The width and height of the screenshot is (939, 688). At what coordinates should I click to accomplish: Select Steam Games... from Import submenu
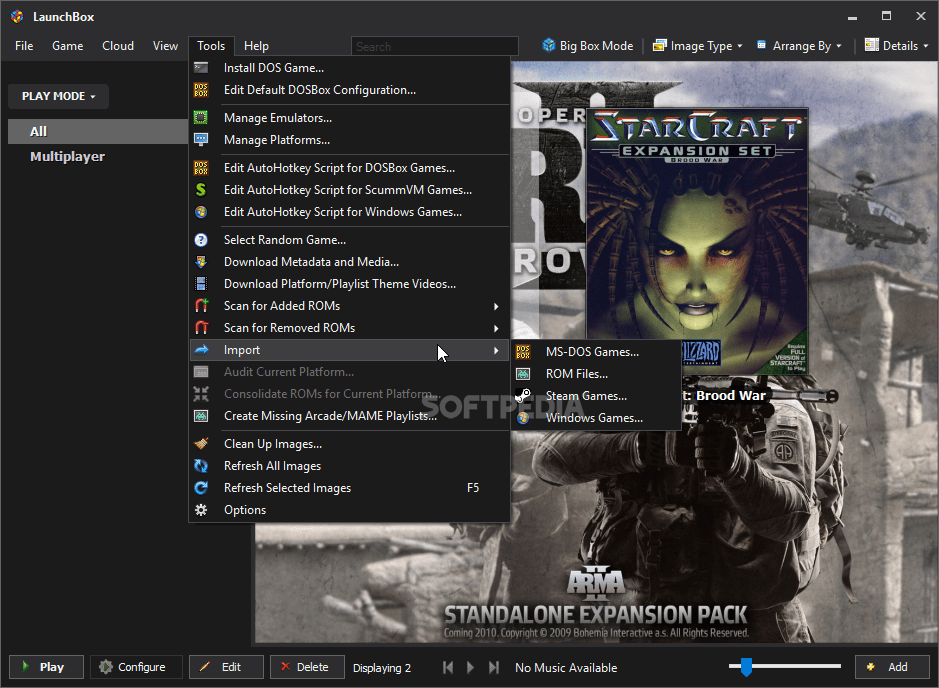click(596, 396)
